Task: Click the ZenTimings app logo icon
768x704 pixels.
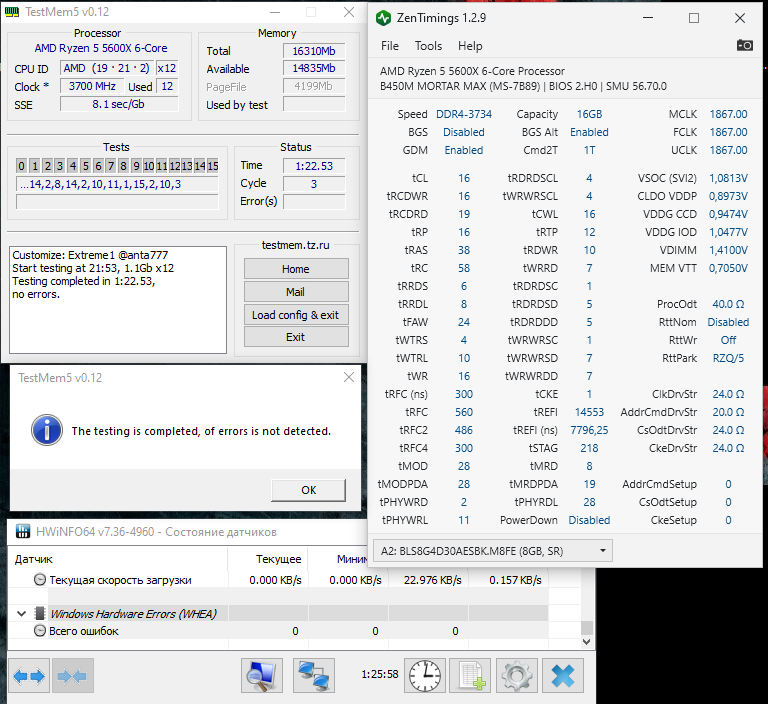Action: 384,18
